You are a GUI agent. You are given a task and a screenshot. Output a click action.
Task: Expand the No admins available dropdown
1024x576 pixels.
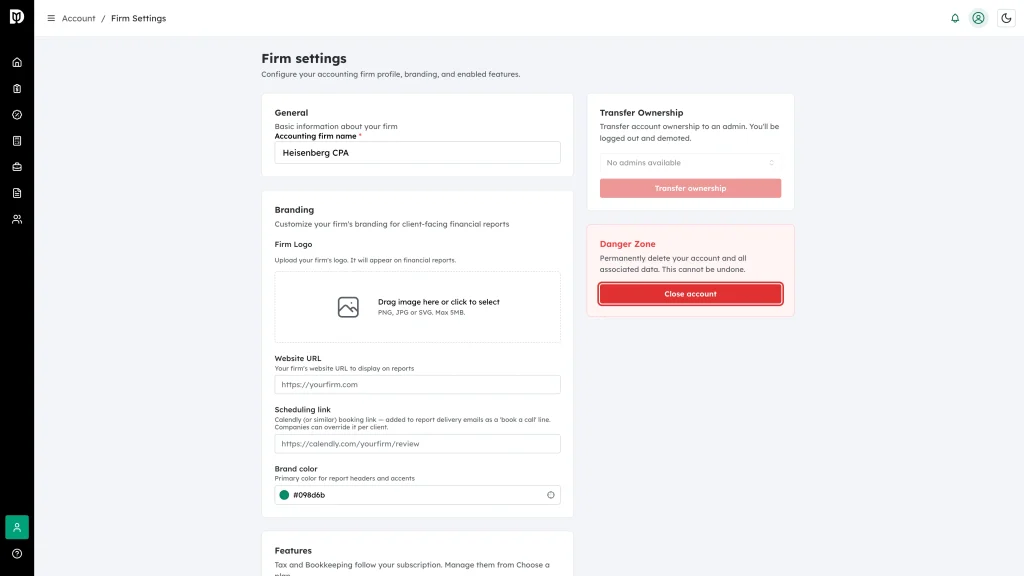(690, 163)
